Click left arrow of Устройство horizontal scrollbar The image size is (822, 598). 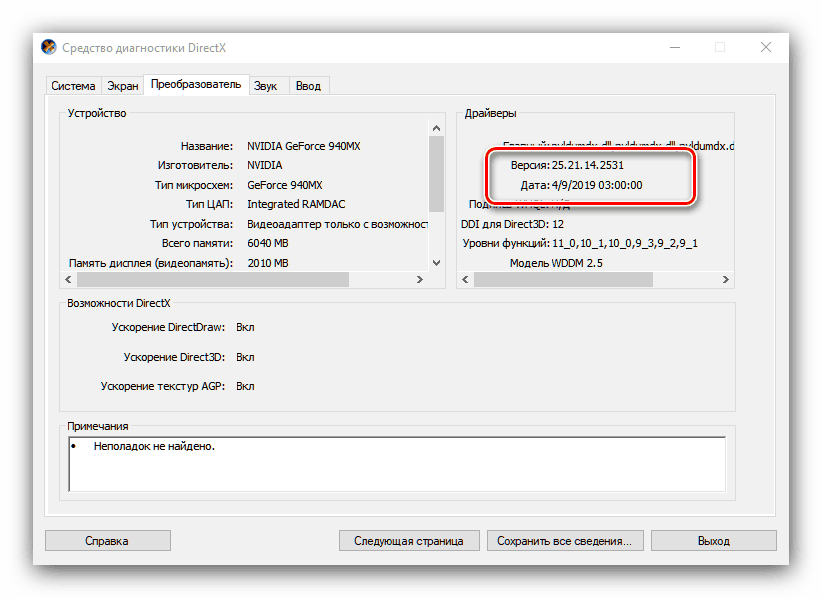(x=68, y=279)
